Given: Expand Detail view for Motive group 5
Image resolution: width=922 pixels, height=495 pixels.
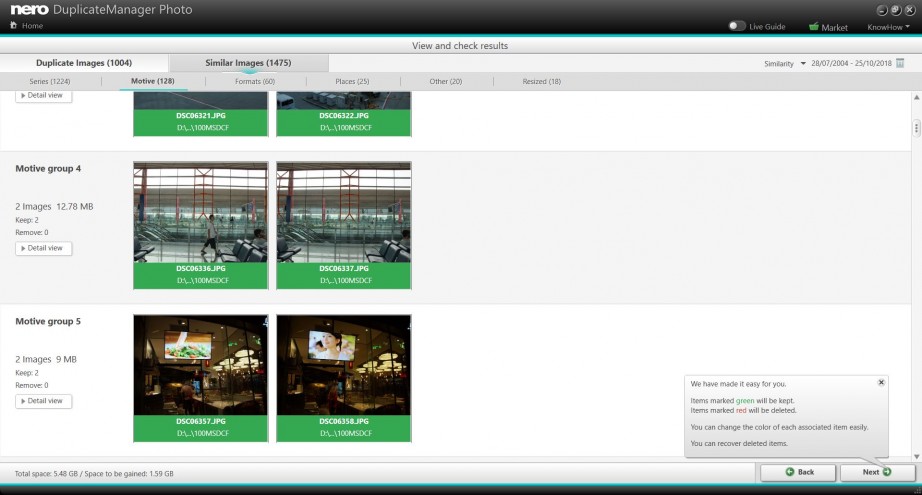Looking at the screenshot, I should point(44,401).
